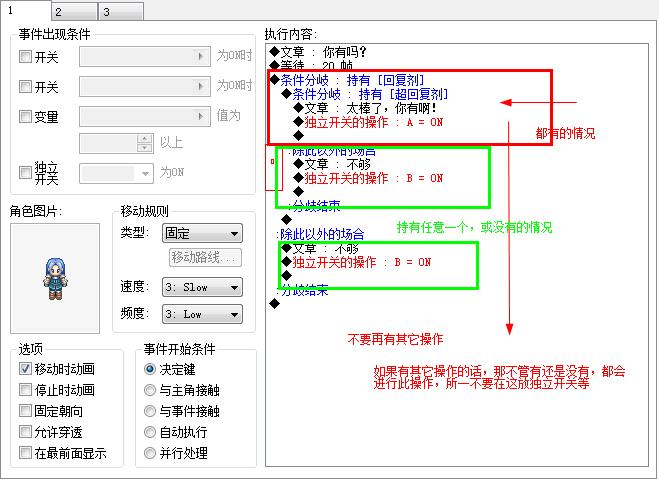Select the 并行处理 start condition
This screenshot has width=659, height=480.
pos(150,453)
